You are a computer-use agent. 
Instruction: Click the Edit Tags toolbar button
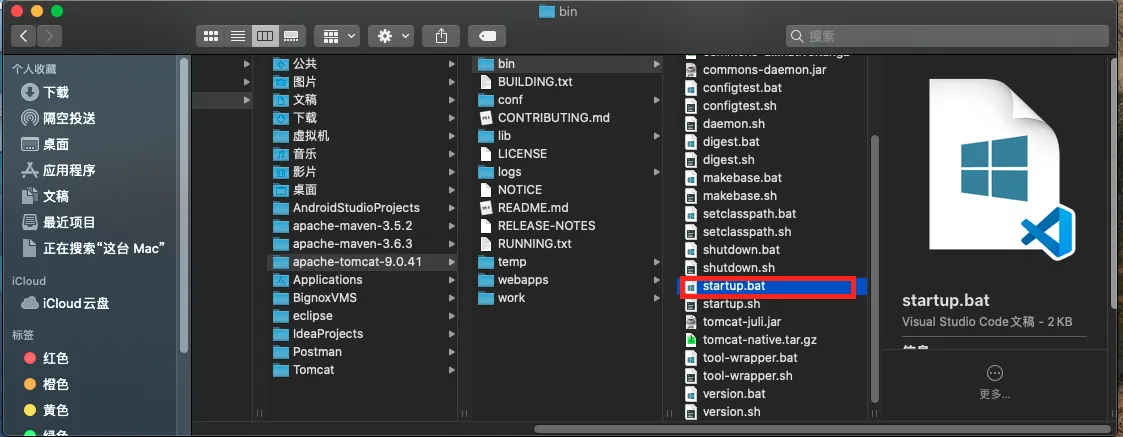487,36
